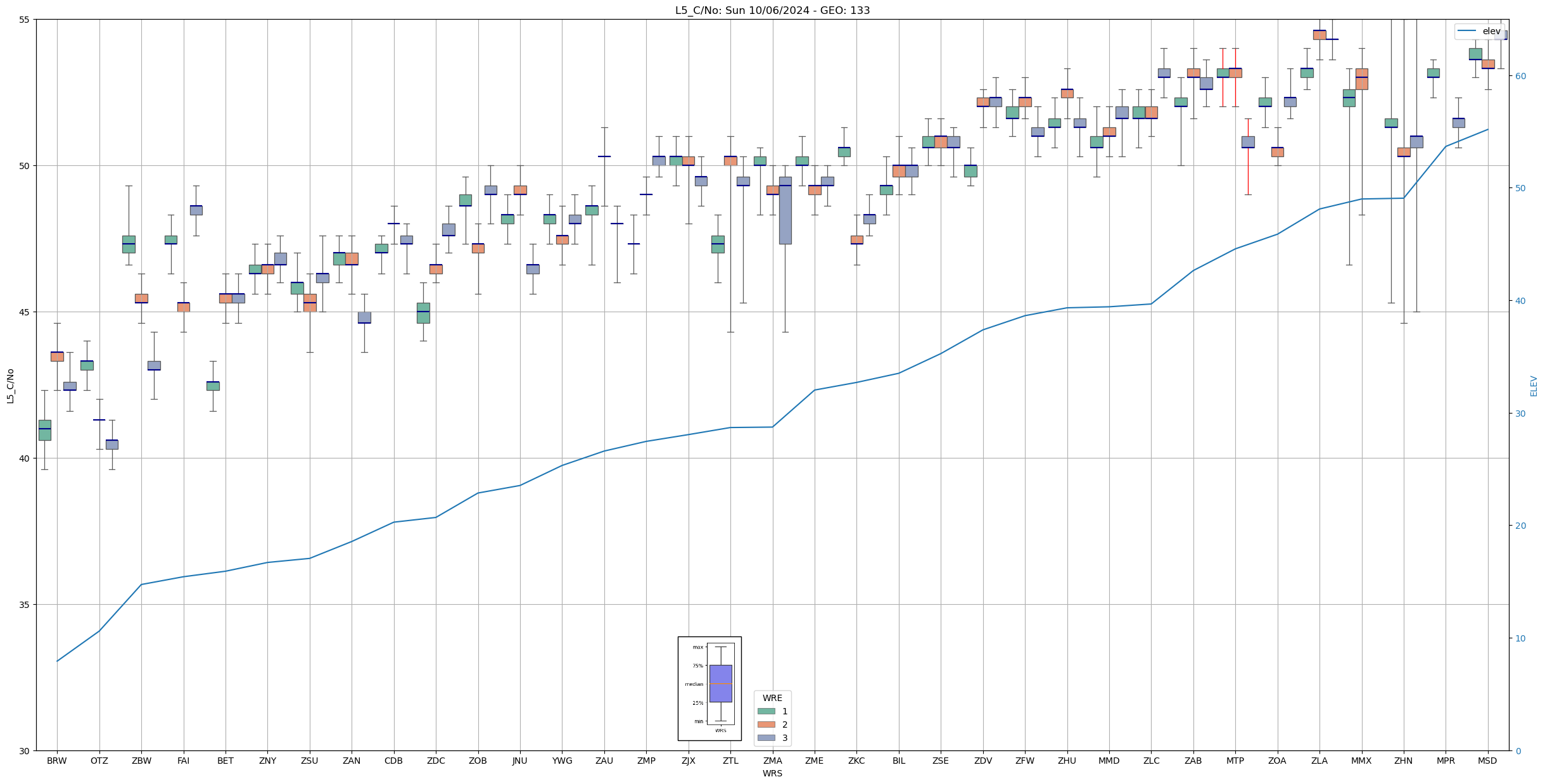Image resolution: width=1545 pixels, height=784 pixels.
Task: Click the ZHU station label
Action: point(1067,761)
